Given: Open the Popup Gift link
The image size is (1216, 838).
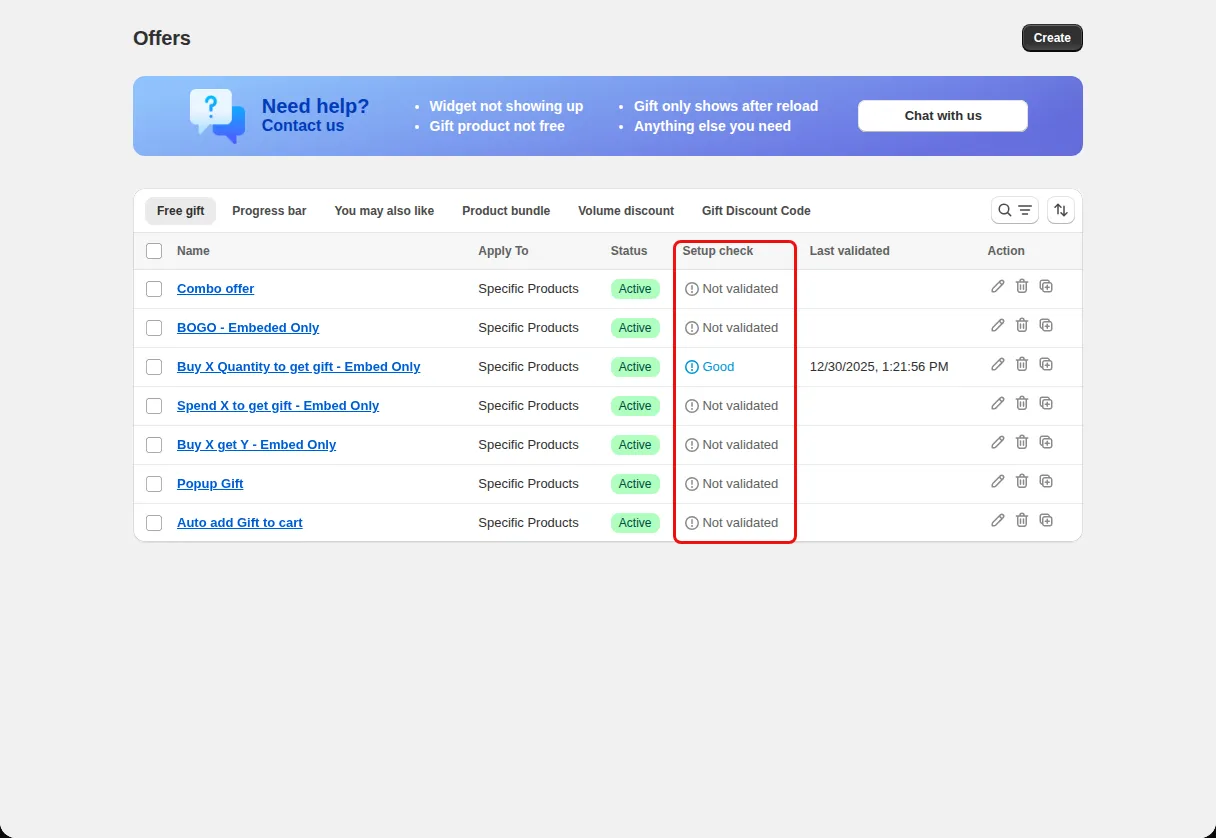Looking at the screenshot, I should 210,484.
